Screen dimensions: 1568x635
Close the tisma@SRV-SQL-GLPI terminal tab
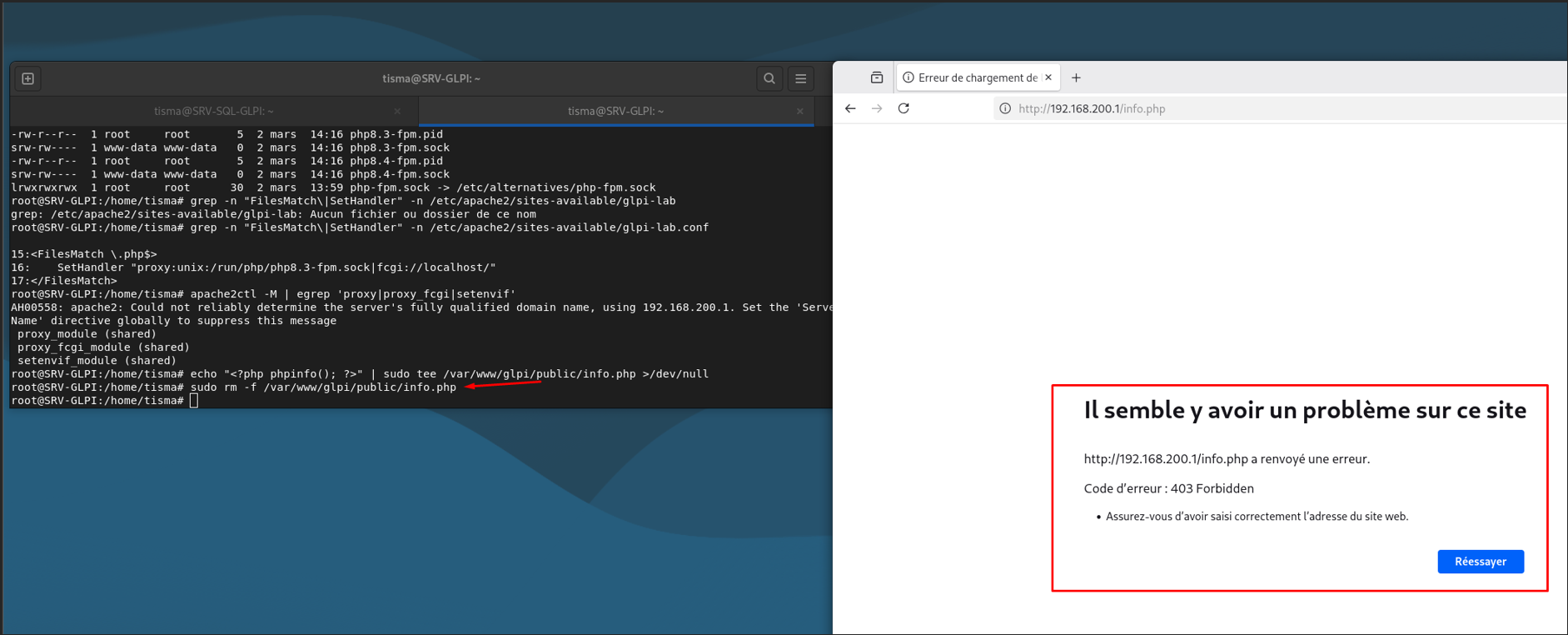397,111
